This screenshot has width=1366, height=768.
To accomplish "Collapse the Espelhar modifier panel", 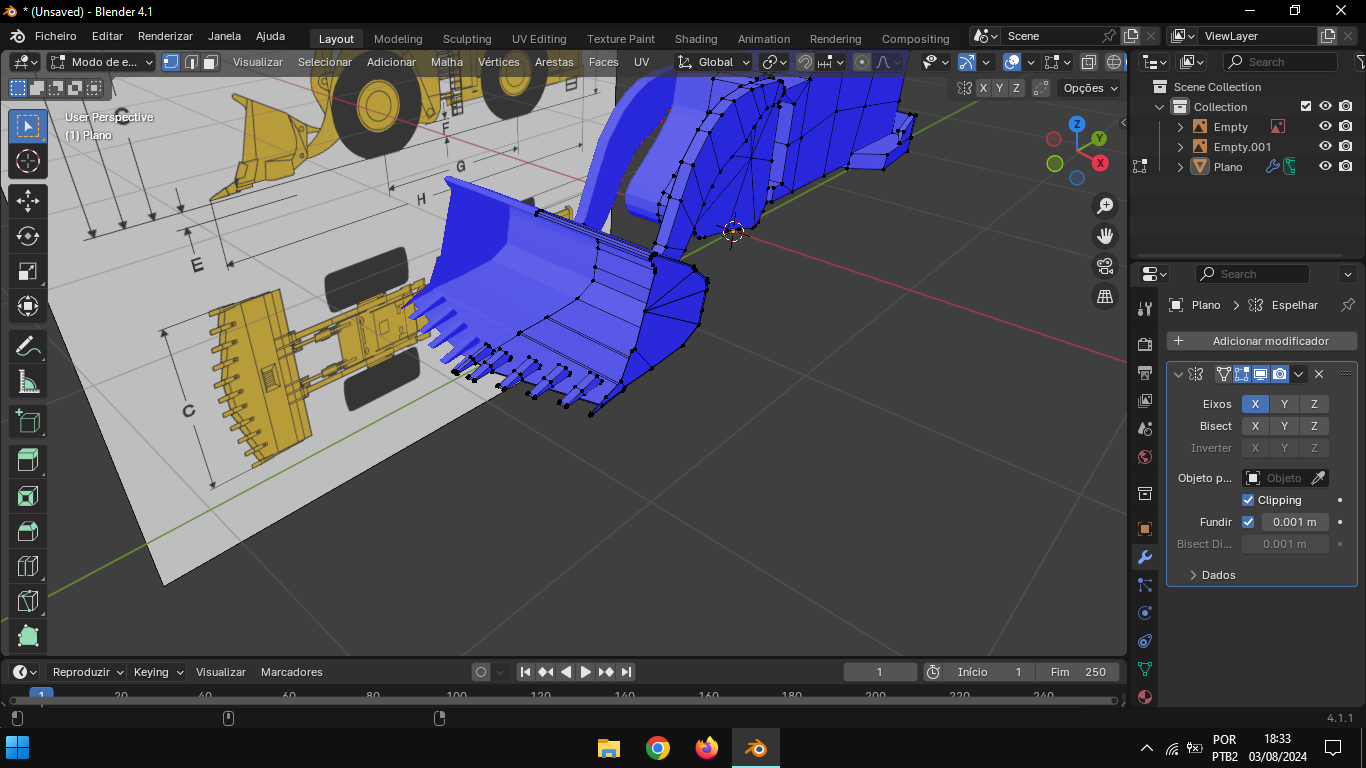I will pos(1178,374).
